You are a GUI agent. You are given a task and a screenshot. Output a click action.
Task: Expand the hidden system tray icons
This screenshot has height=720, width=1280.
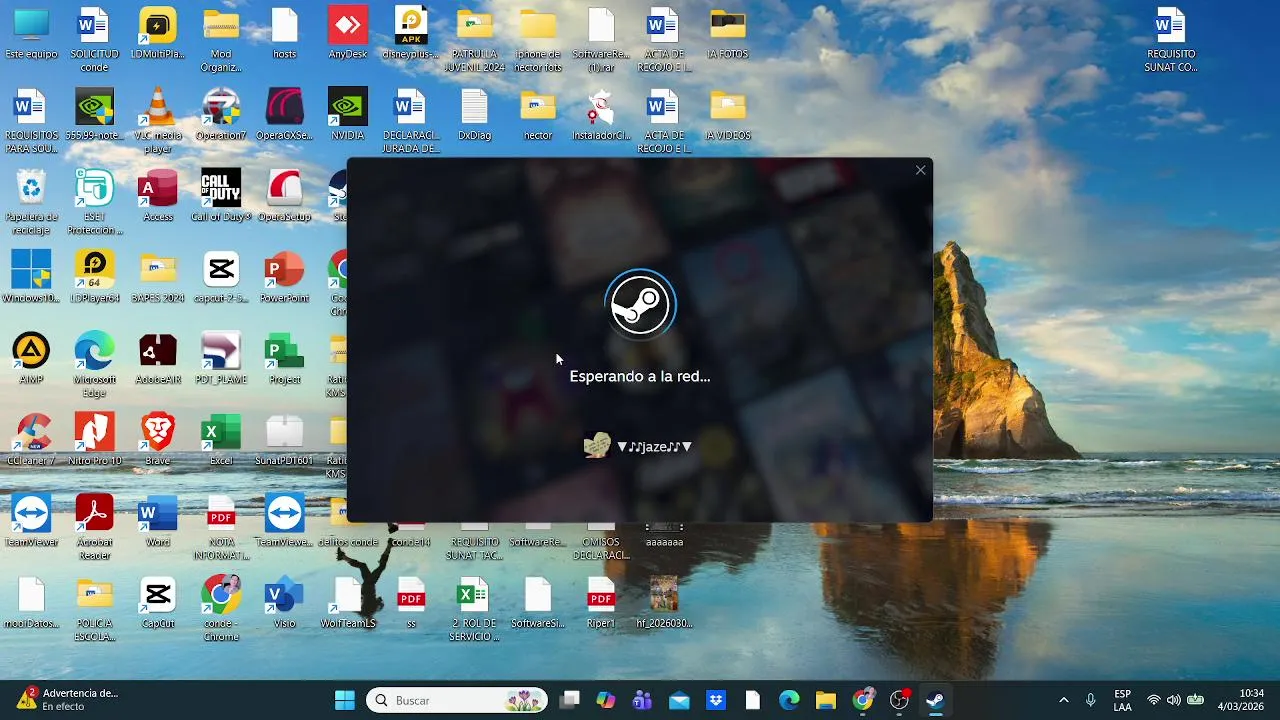1063,700
